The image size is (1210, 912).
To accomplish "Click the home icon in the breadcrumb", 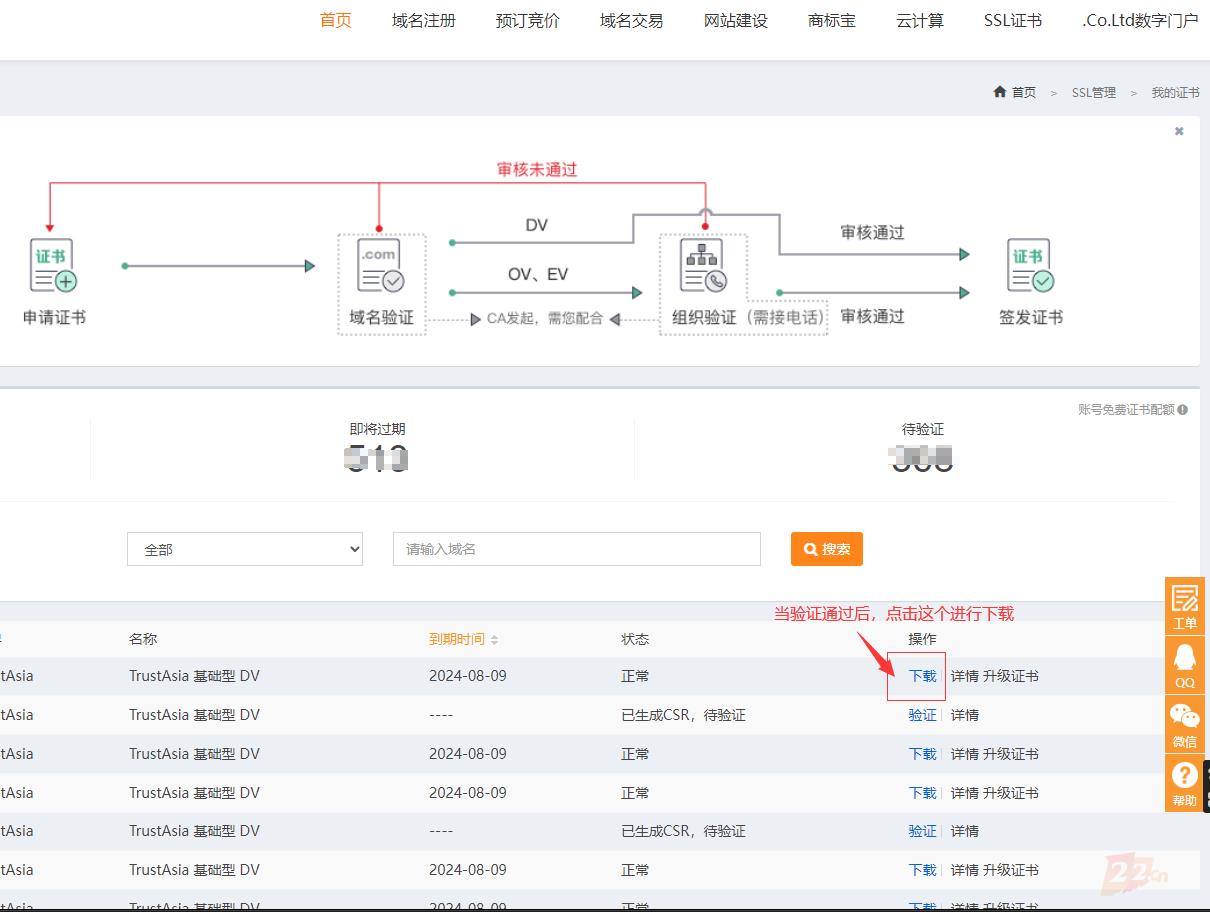I will coord(1000,92).
